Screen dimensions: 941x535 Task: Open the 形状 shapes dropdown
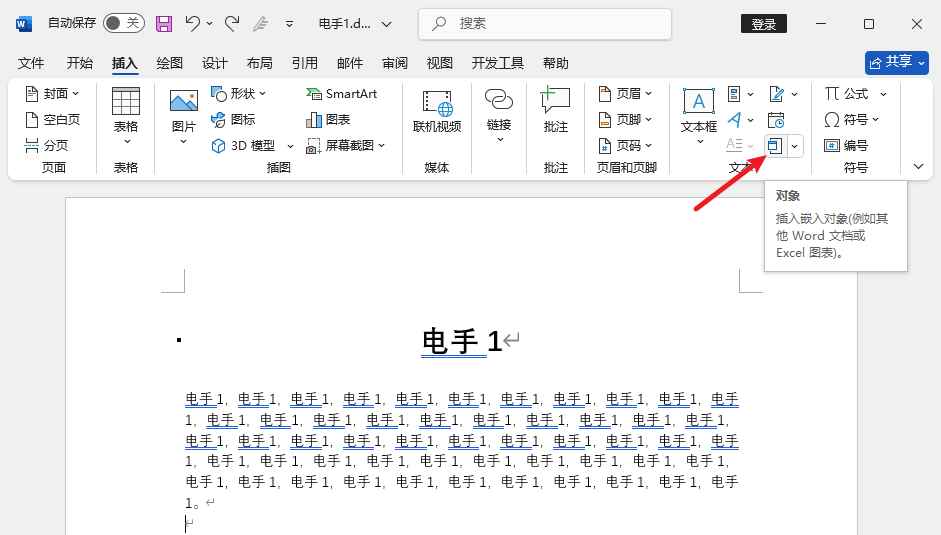point(239,94)
